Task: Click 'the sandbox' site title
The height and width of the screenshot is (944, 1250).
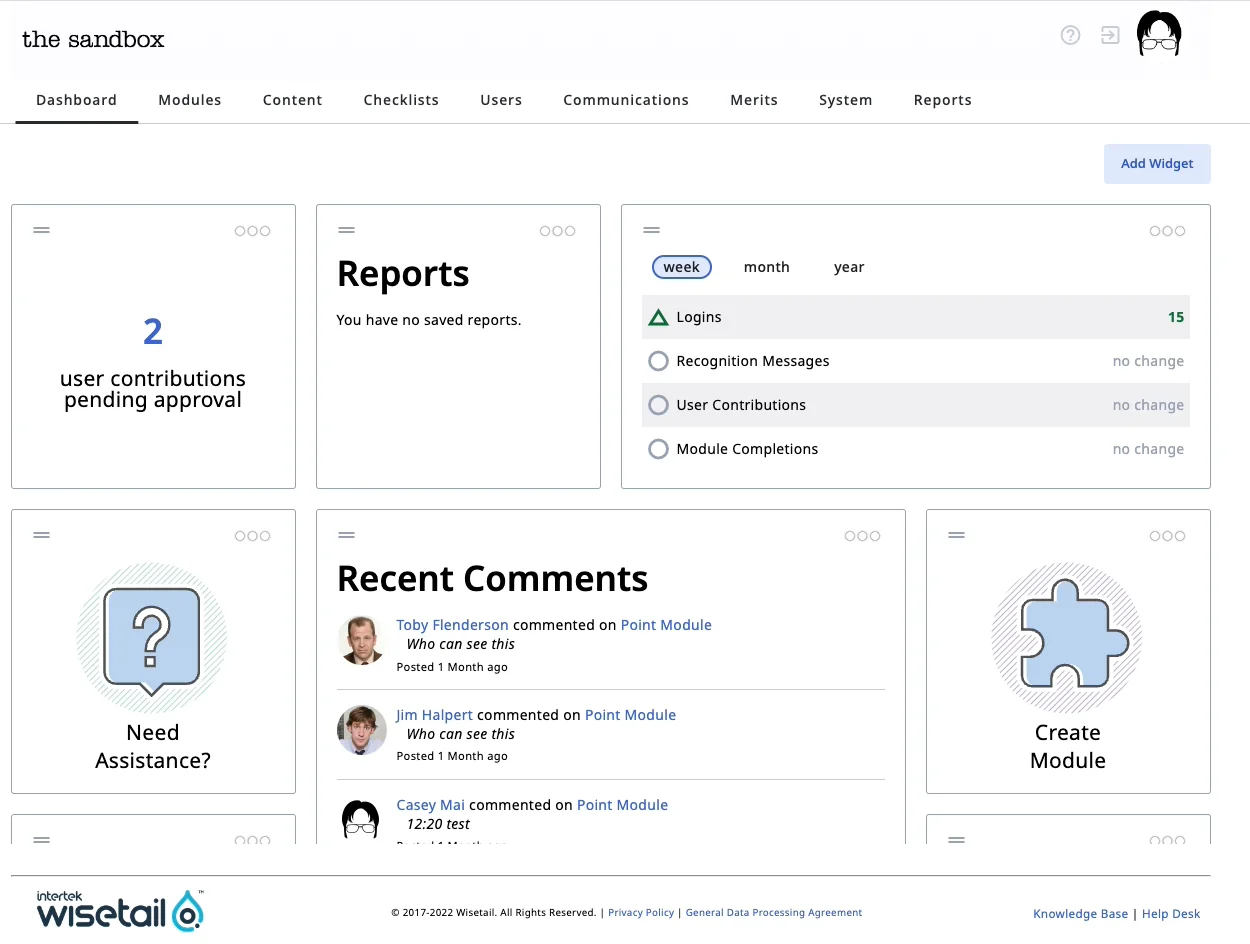Action: click(x=93, y=39)
